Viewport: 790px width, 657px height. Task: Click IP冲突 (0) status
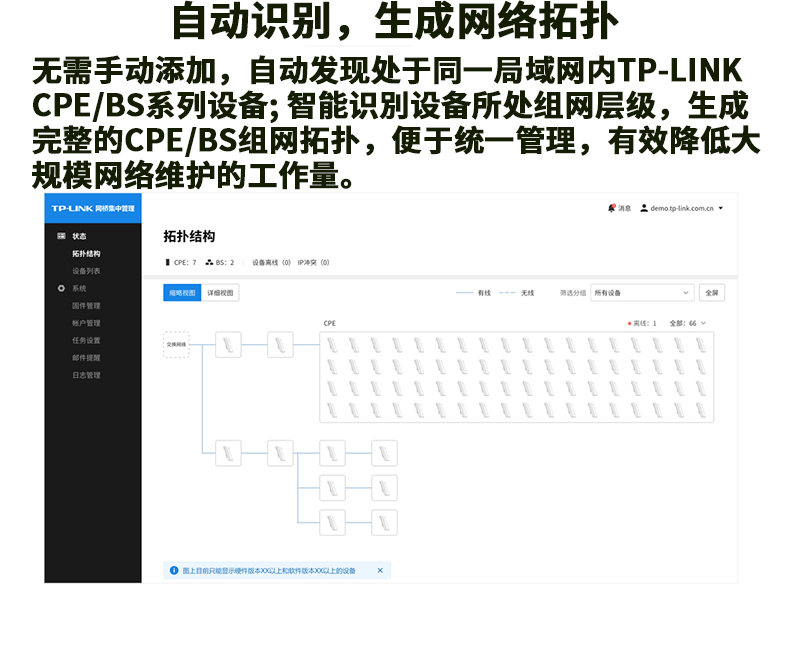313,262
